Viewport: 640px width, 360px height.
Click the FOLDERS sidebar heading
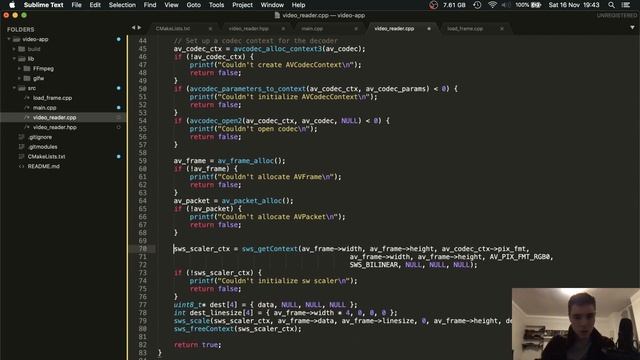tap(20, 29)
